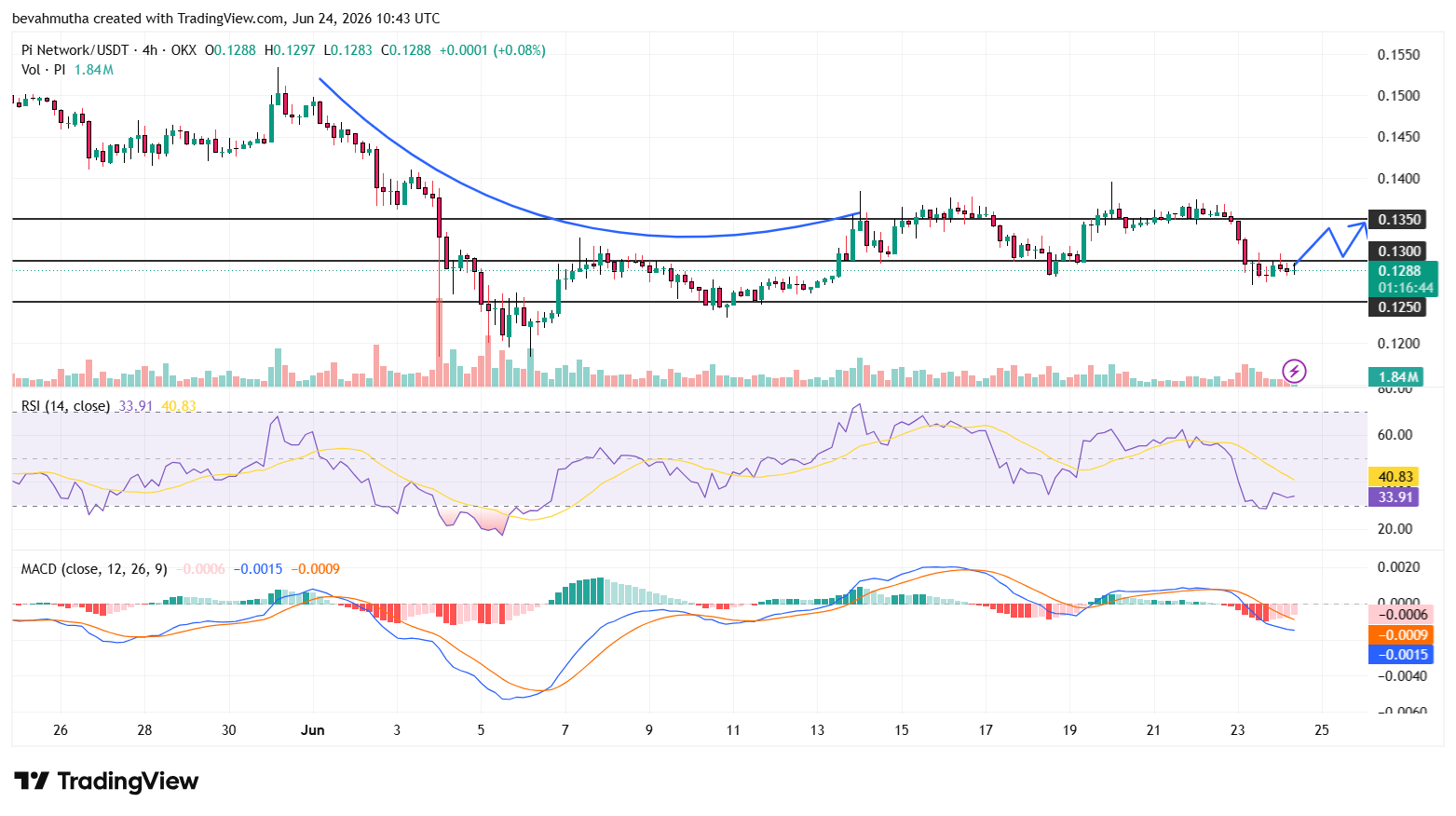The width and height of the screenshot is (1456, 816).
Task: Select the 'Vol · PI' volume legend label
Action: point(44,70)
